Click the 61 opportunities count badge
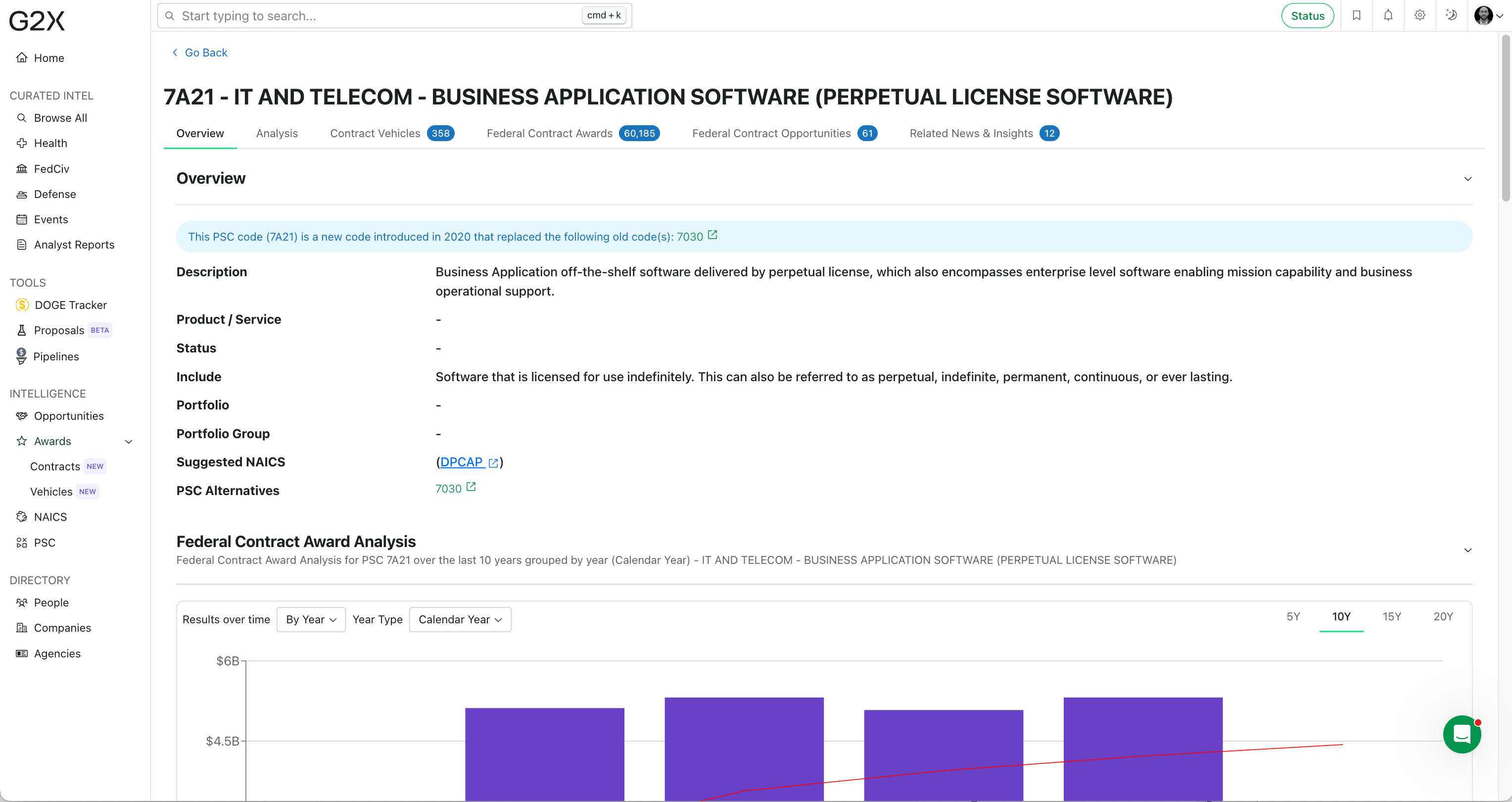The height and width of the screenshot is (802, 1512). click(x=867, y=133)
